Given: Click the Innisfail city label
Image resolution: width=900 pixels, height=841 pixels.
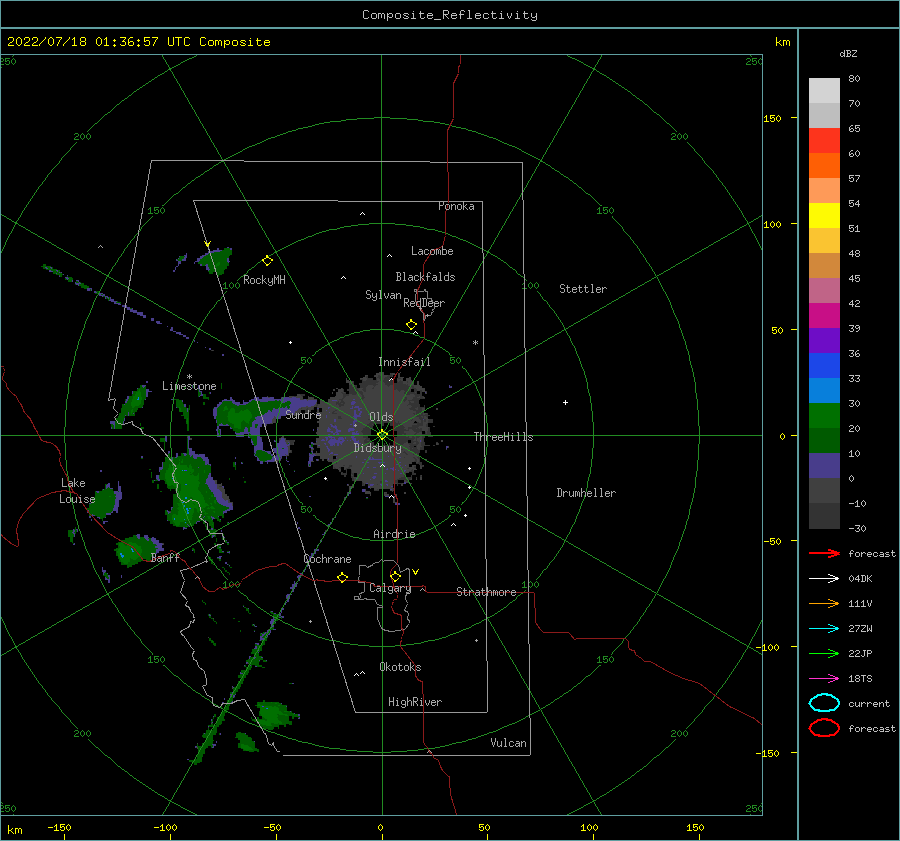Looking at the screenshot, I should [x=404, y=362].
